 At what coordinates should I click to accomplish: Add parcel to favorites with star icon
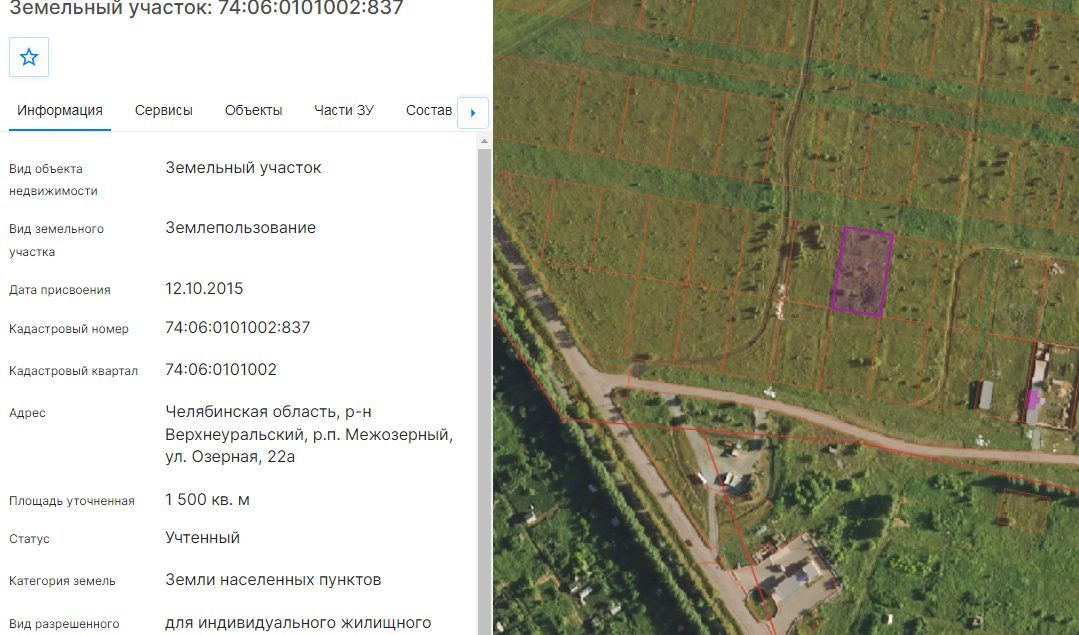(x=29, y=57)
